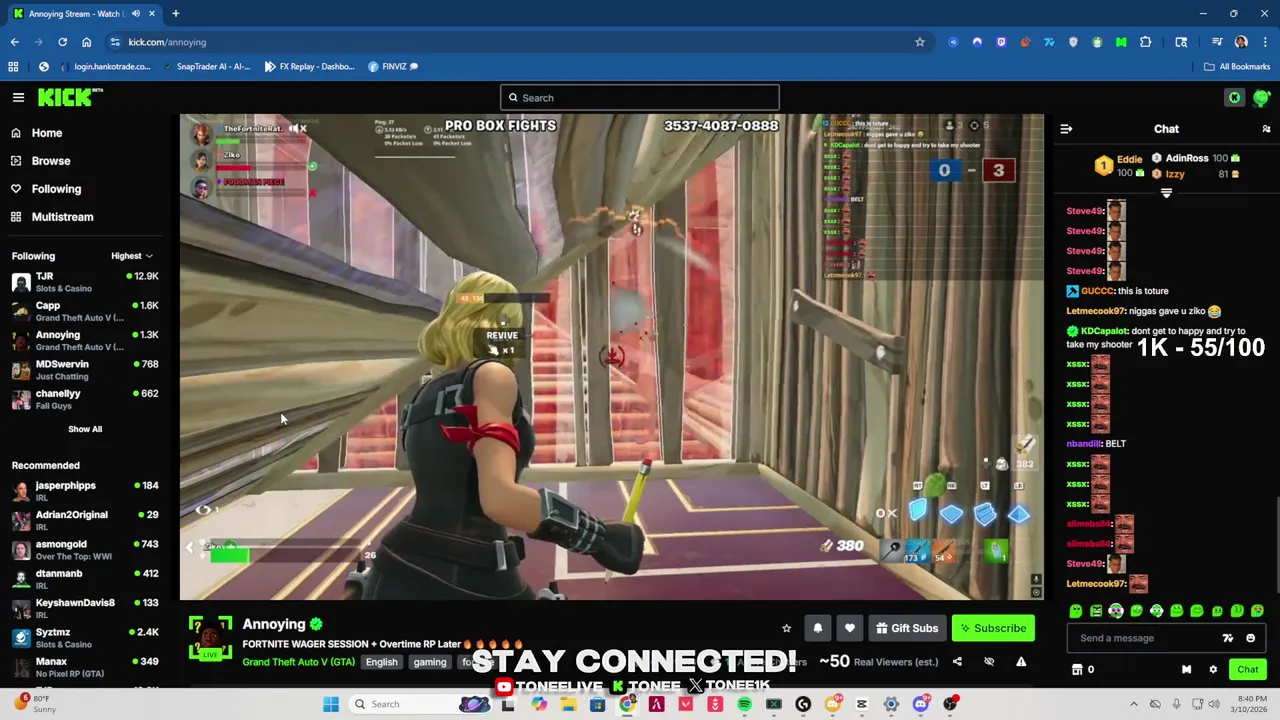Open Chrome extensions puzzle icon
This screenshot has height=720, width=1280.
pyautogui.click(x=1145, y=42)
